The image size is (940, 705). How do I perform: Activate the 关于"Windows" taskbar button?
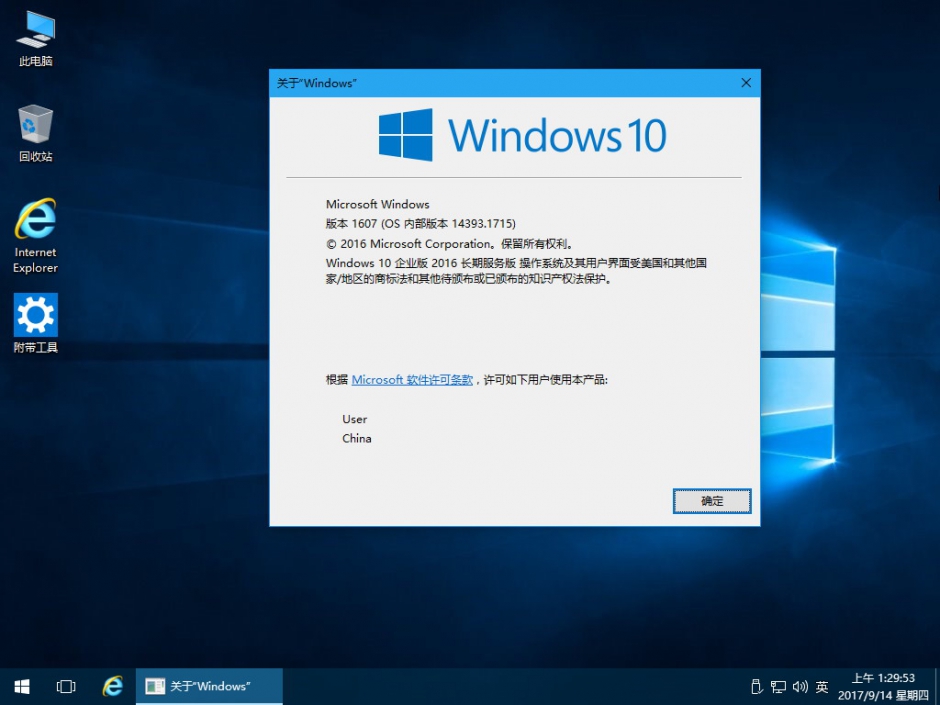[209, 686]
